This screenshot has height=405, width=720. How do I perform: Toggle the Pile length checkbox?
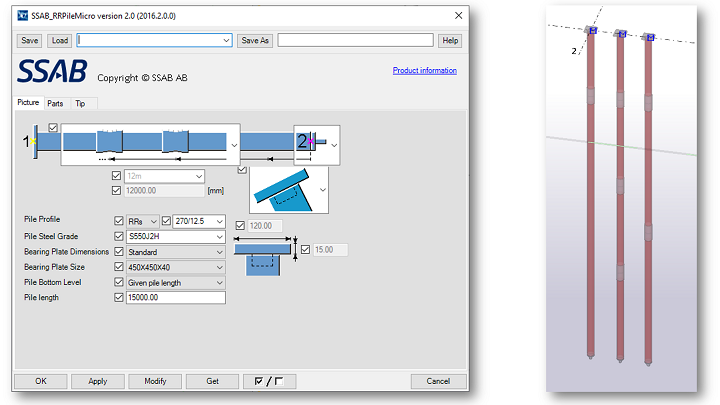click(x=119, y=298)
